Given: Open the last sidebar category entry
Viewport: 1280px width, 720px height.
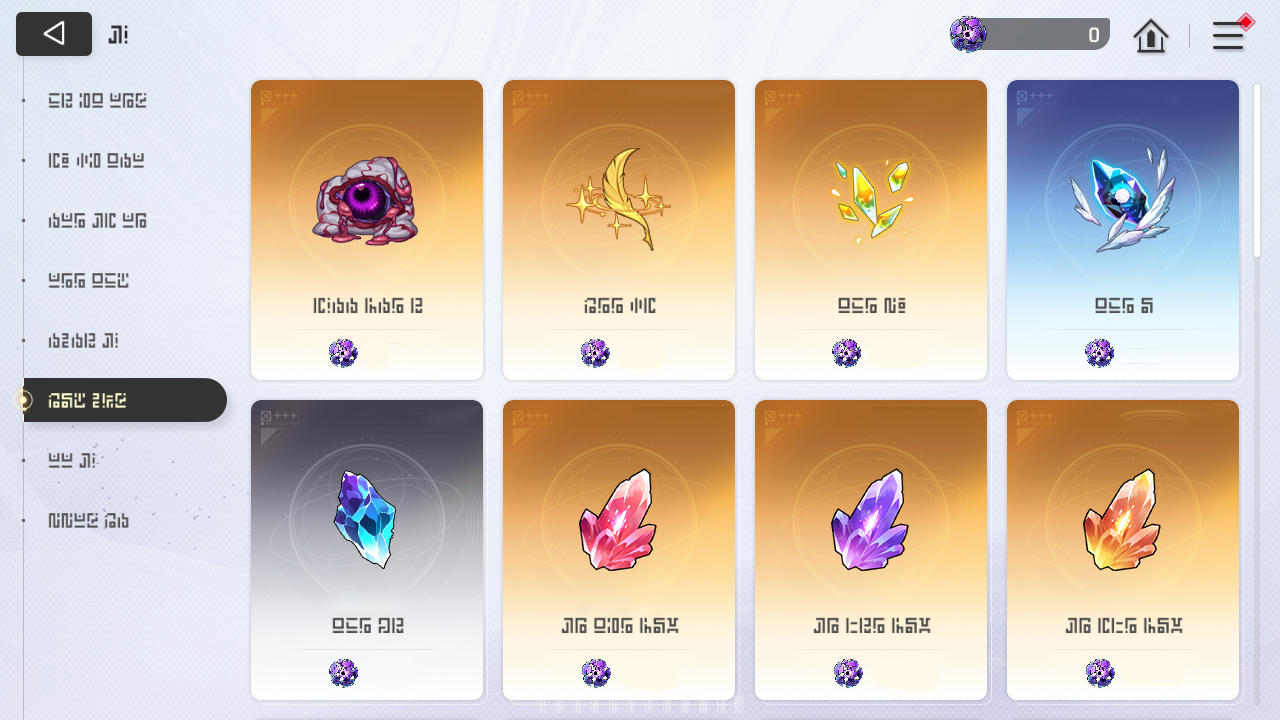Looking at the screenshot, I should point(89,520).
